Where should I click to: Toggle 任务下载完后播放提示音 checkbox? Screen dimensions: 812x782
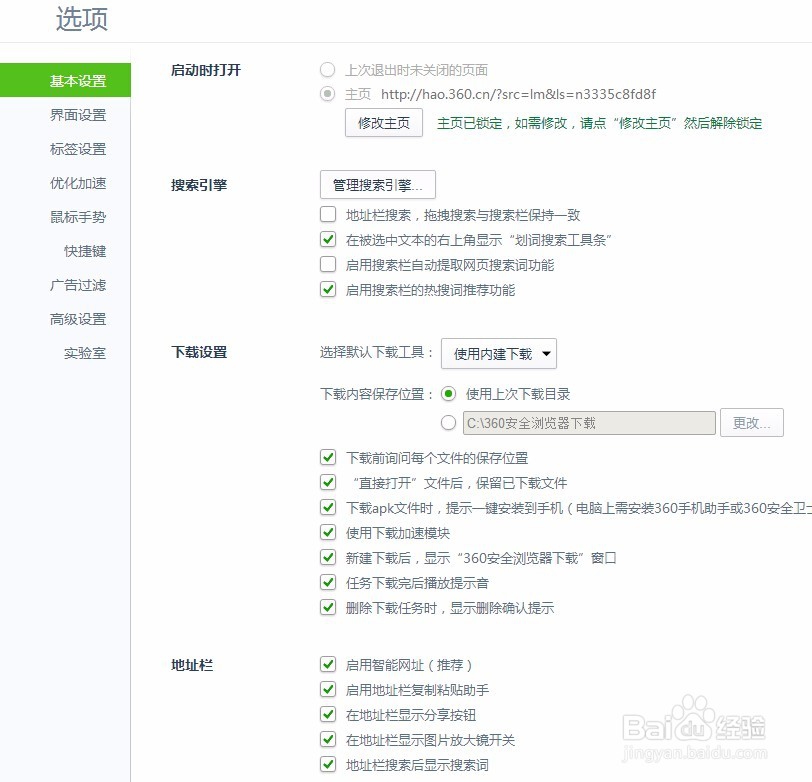(328, 582)
